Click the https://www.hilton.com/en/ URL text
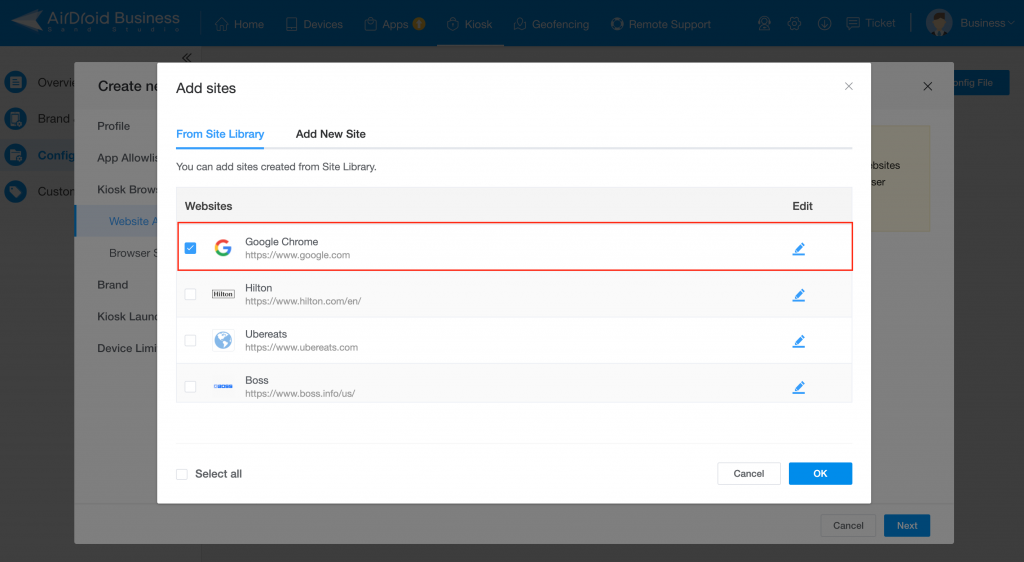The height and width of the screenshot is (562, 1024). click(x=303, y=301)
